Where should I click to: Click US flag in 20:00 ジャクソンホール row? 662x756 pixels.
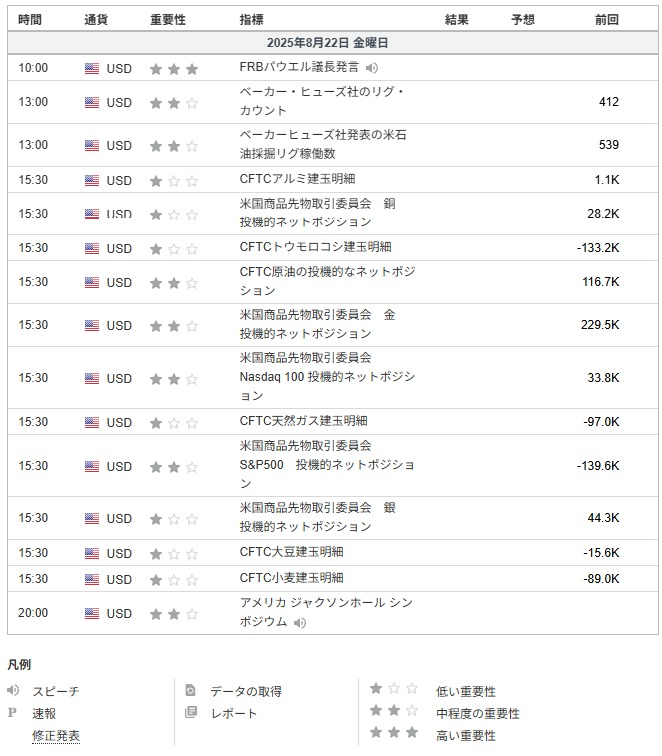point(92,613)
